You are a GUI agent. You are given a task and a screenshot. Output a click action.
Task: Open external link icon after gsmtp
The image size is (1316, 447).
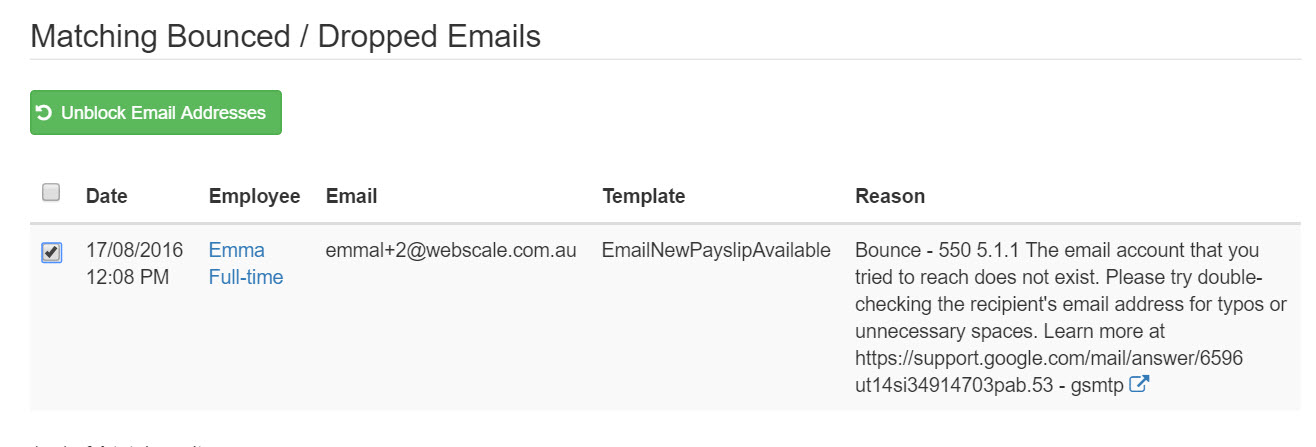pos(1138,384)
